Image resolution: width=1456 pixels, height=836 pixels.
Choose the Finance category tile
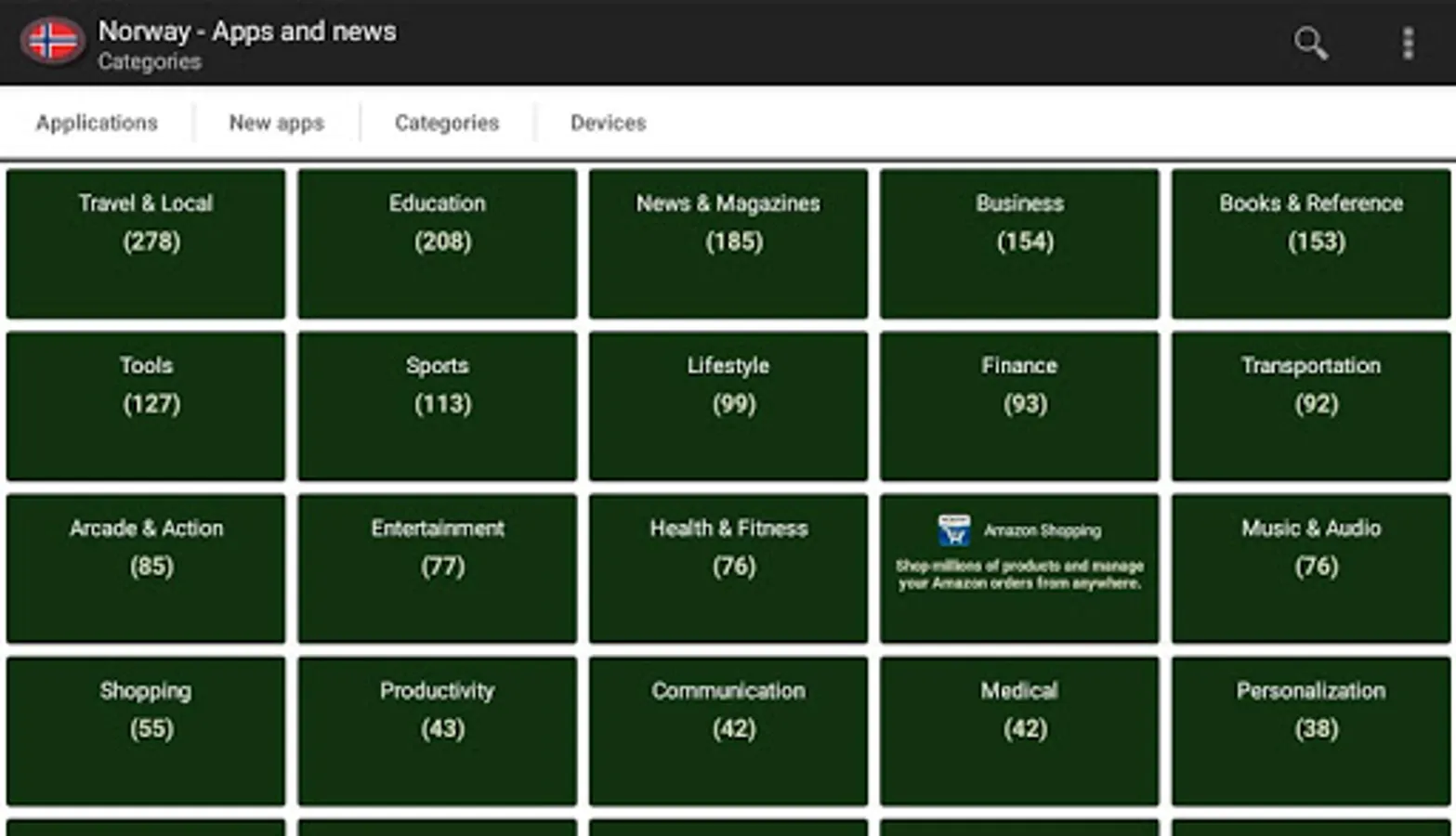click(x=1019, y=406)
